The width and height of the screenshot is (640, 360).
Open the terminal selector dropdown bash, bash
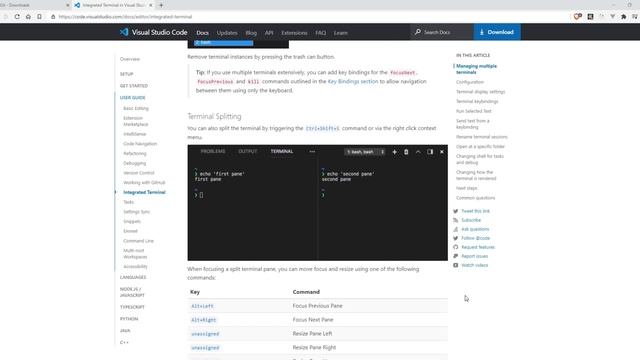pyautogui.click(x=365, y=152)
